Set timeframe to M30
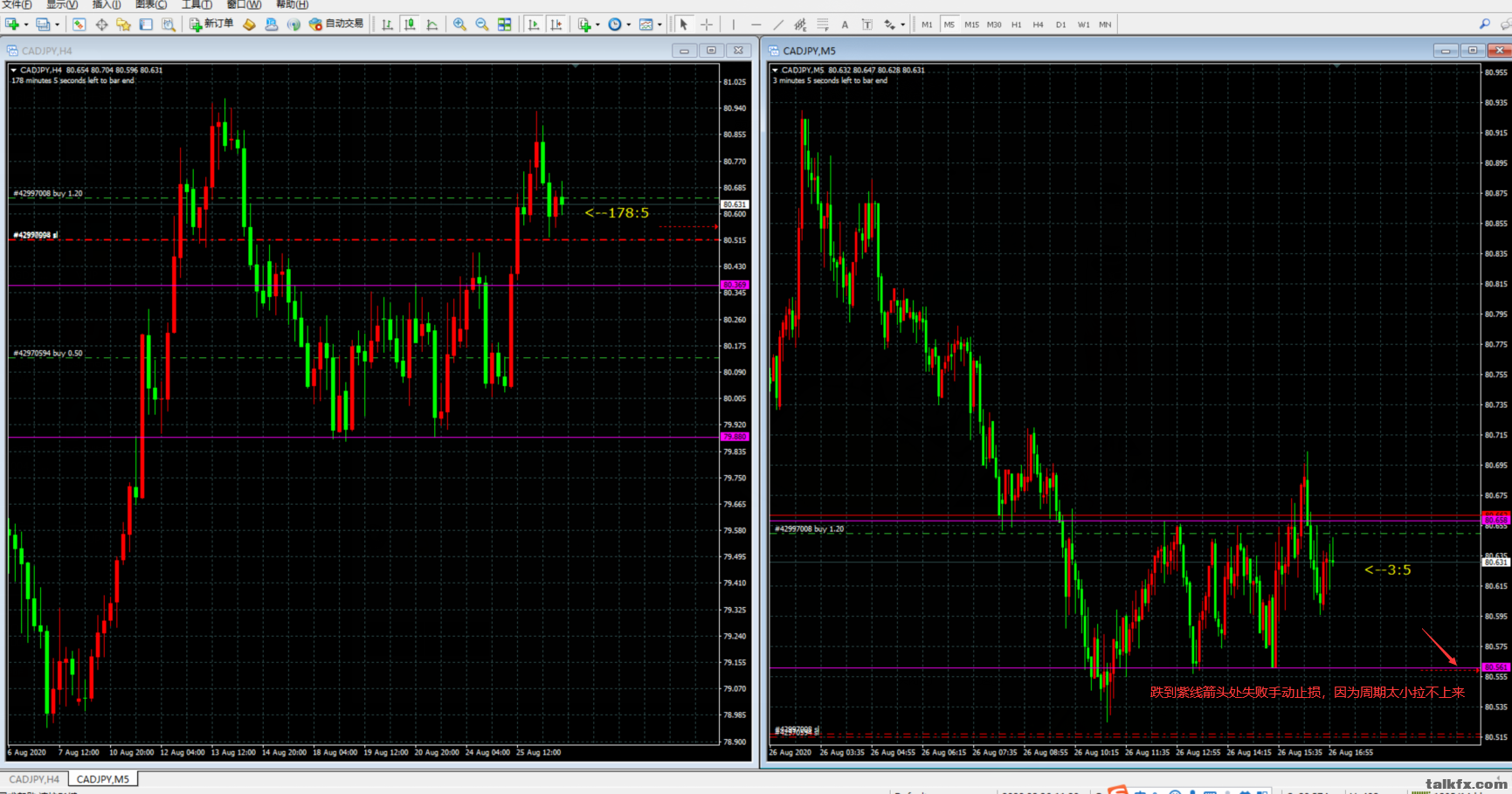Screen dimensions: 1512x794 (994, 24)
